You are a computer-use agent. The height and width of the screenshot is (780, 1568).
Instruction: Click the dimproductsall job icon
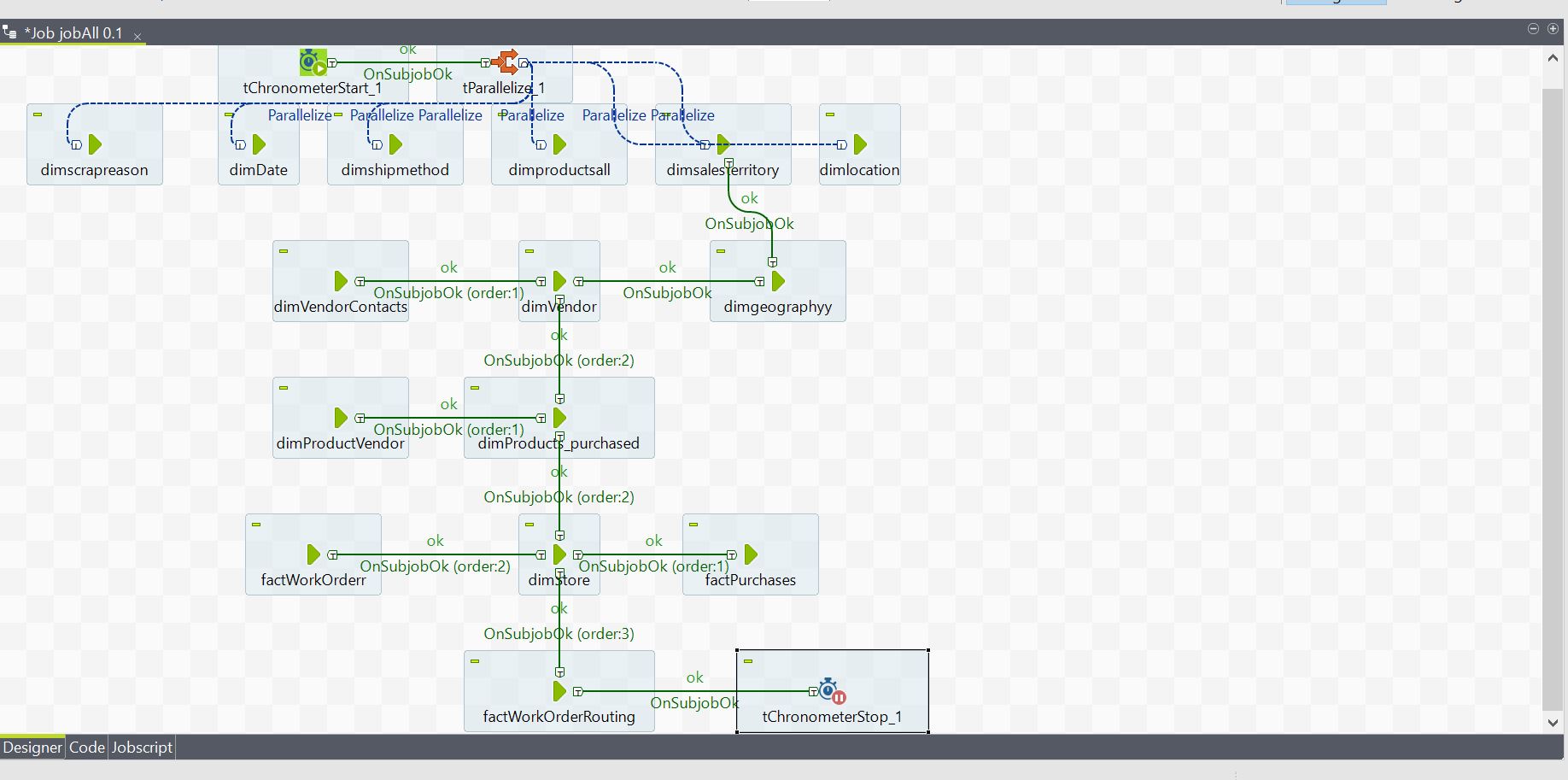pyautogui.click(x=559, y=144)
